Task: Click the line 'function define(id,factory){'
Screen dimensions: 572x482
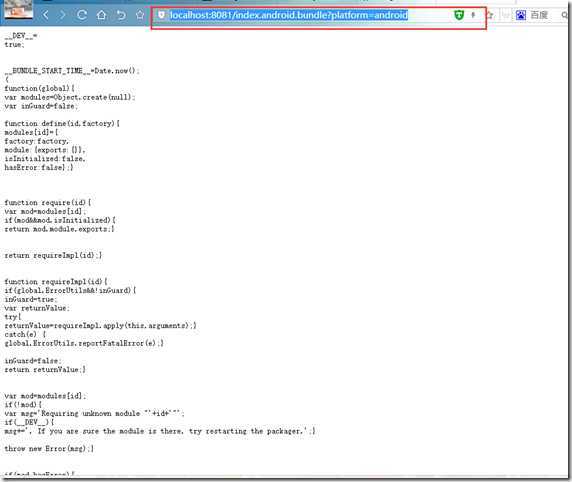Action: click(x=62, y=123)
